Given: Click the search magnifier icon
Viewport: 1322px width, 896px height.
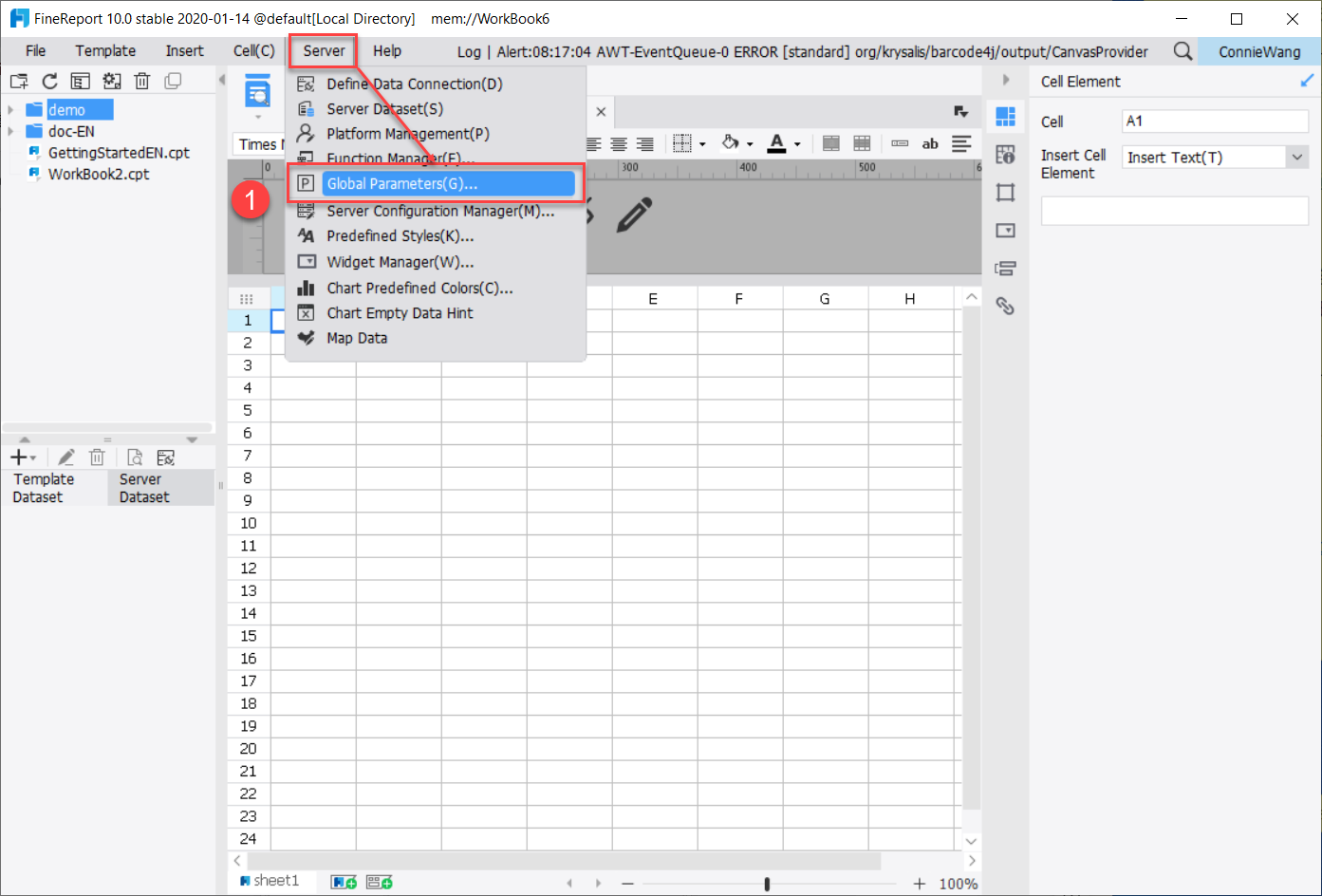Looking at the screenshot, I should [1182, 51].
